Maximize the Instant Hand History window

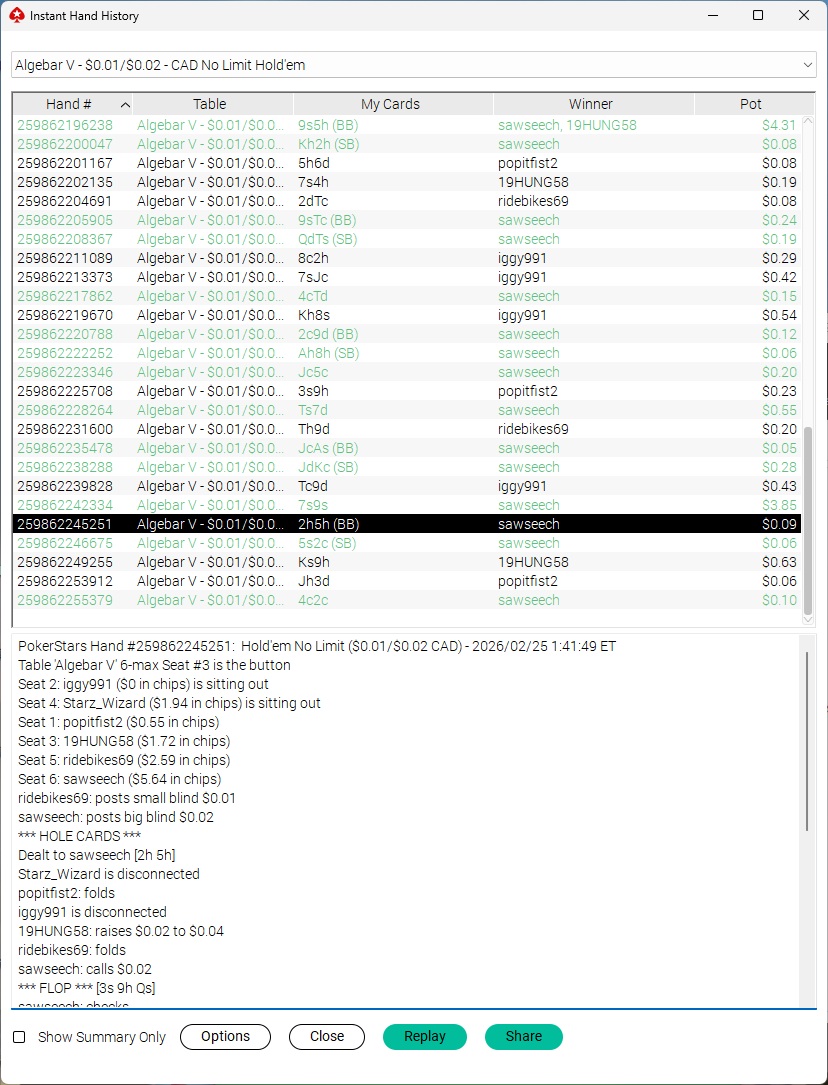(x=758, y=15)
